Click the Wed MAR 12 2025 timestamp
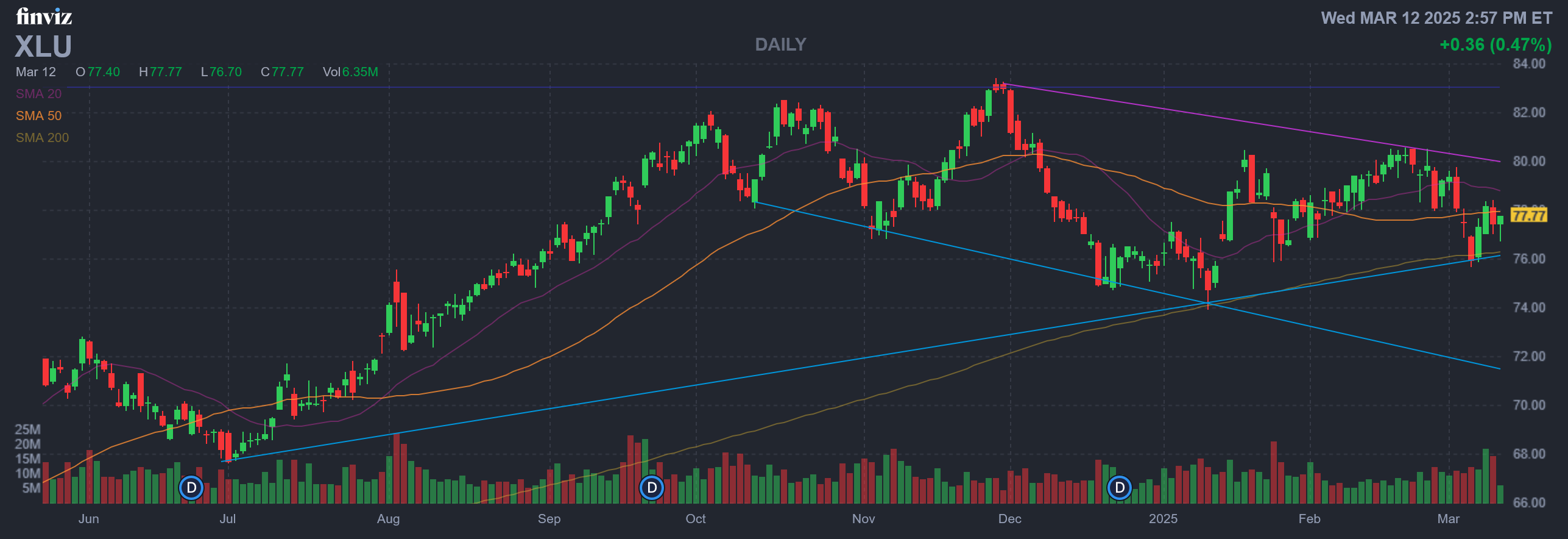 [x=1436, y=18]
